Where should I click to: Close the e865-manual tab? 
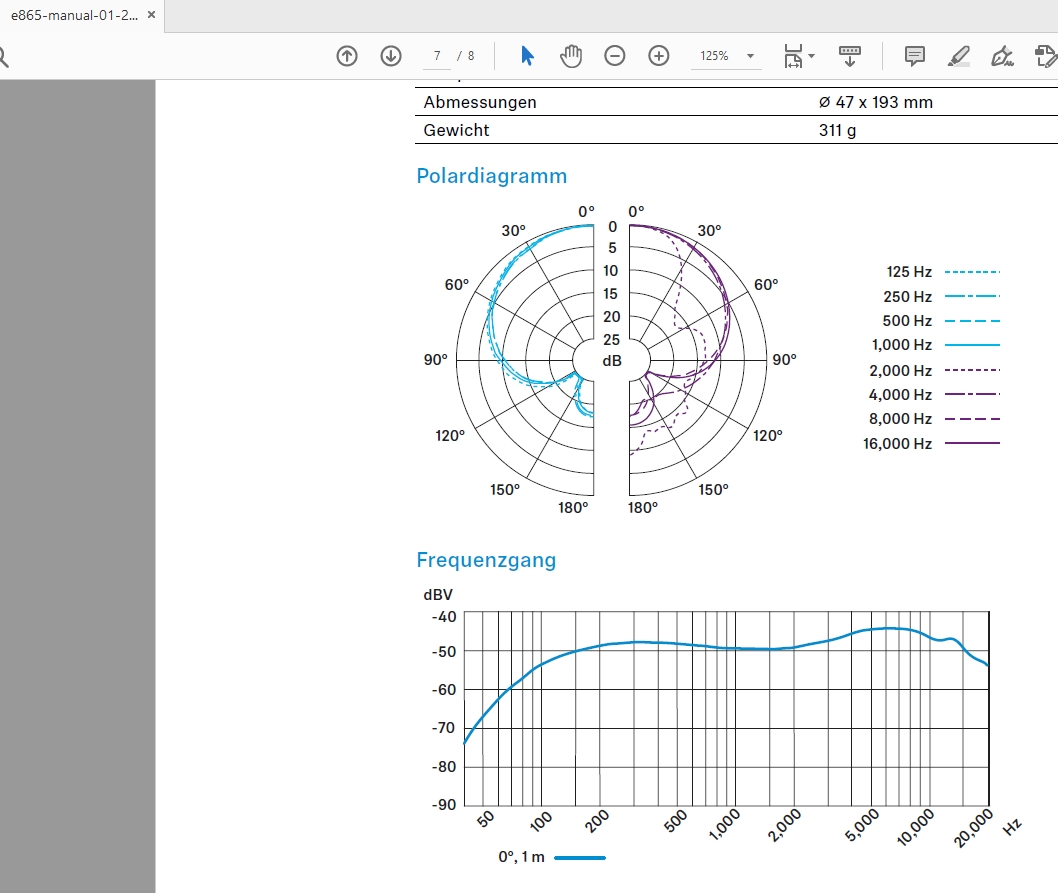(x=151, y=16)
